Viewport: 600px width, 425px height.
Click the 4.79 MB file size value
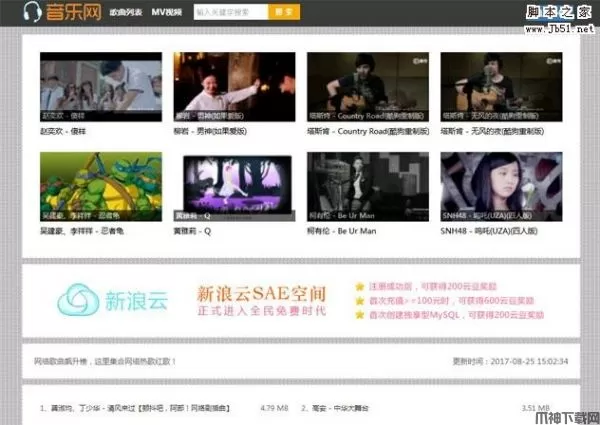(x=274, y=408)
